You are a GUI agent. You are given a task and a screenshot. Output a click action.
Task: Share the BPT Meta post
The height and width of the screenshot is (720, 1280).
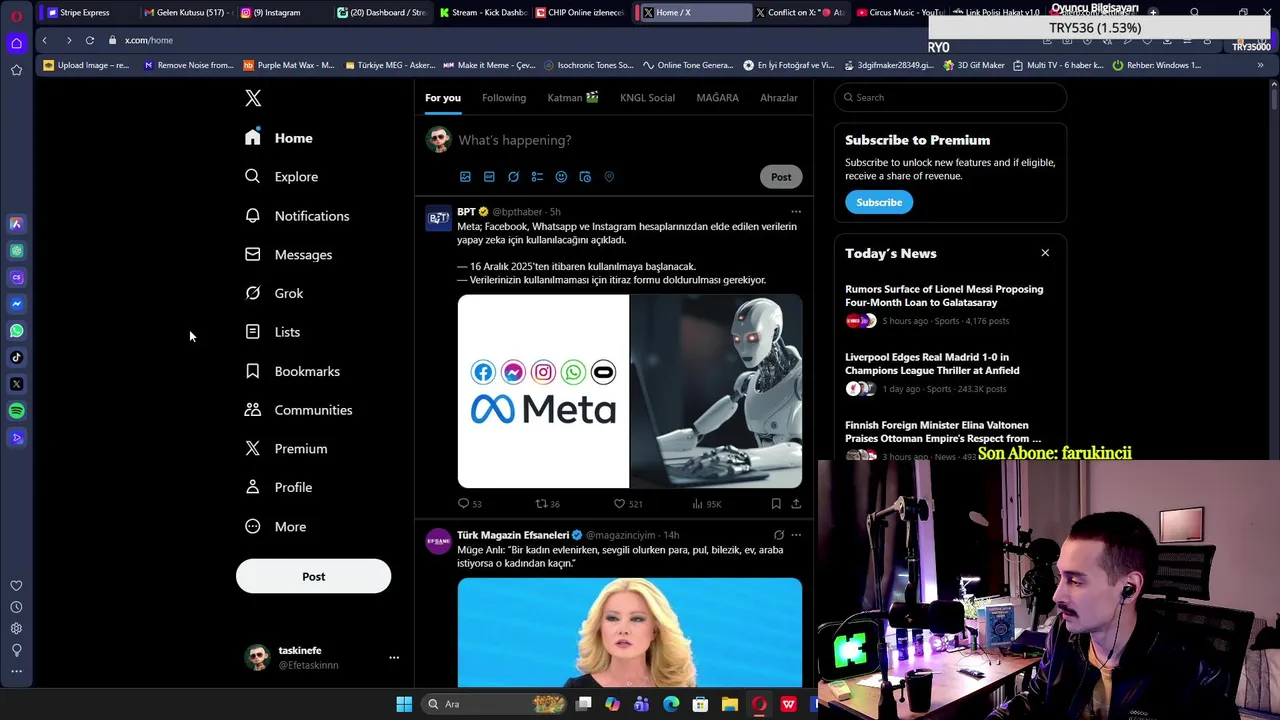point(796,504)
